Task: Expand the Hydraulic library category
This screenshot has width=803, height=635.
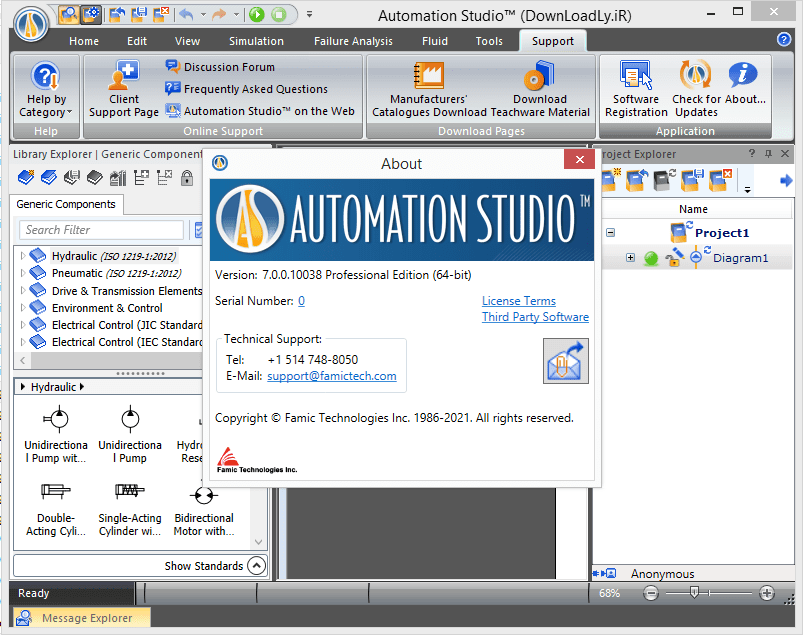Action: pyautogui.click(x=22, y=256)
